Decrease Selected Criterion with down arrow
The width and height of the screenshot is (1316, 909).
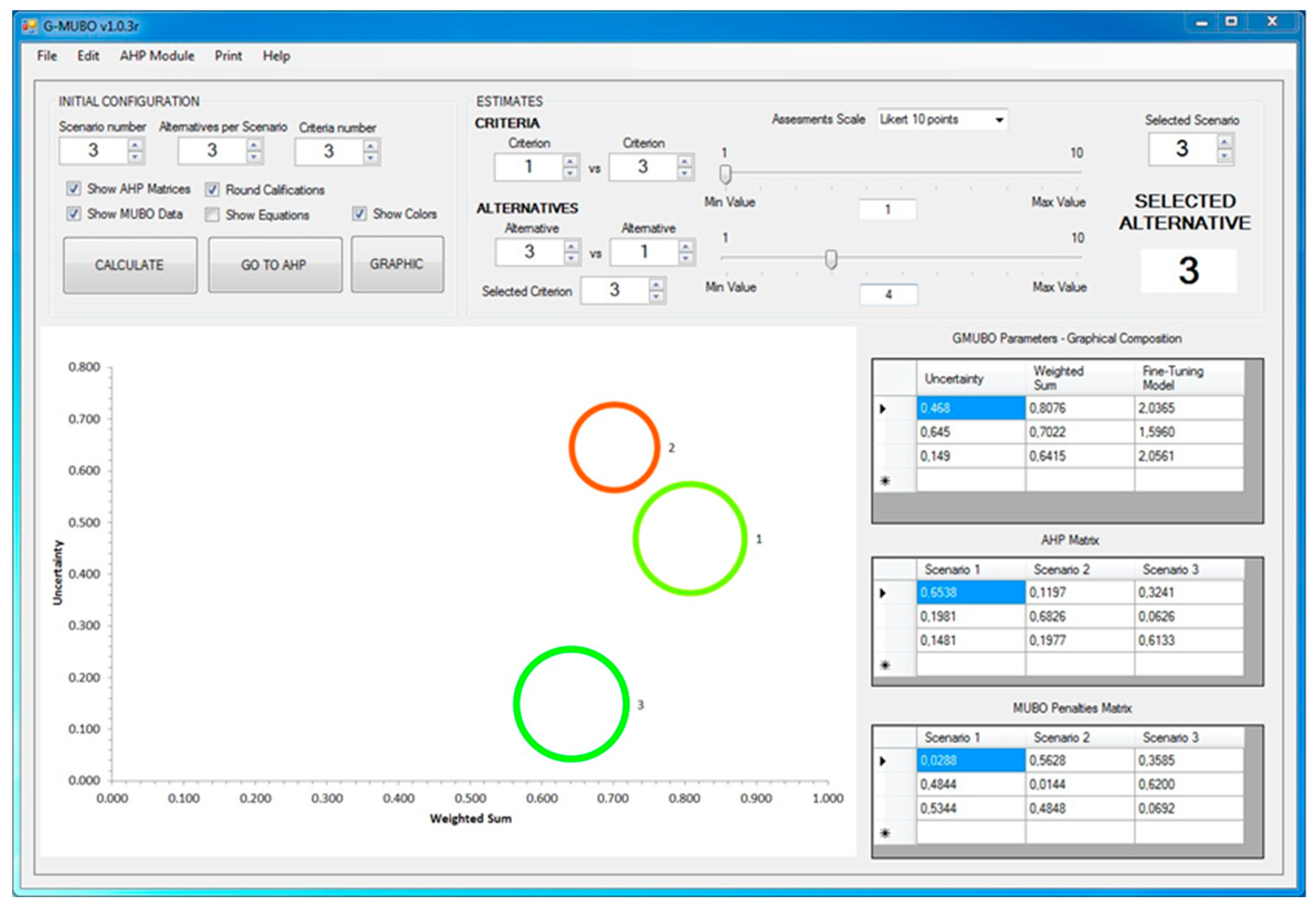click(656, 296)
